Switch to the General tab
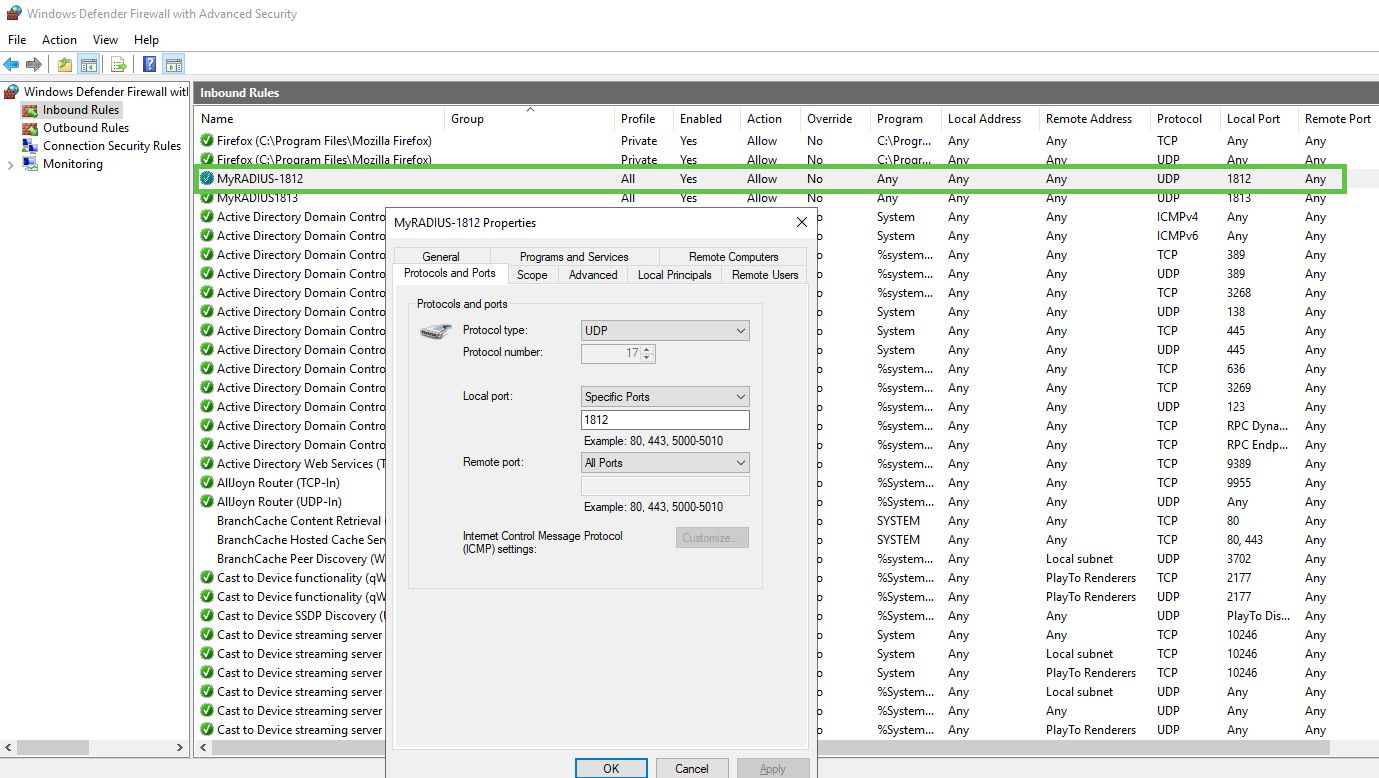 (441, 257)
